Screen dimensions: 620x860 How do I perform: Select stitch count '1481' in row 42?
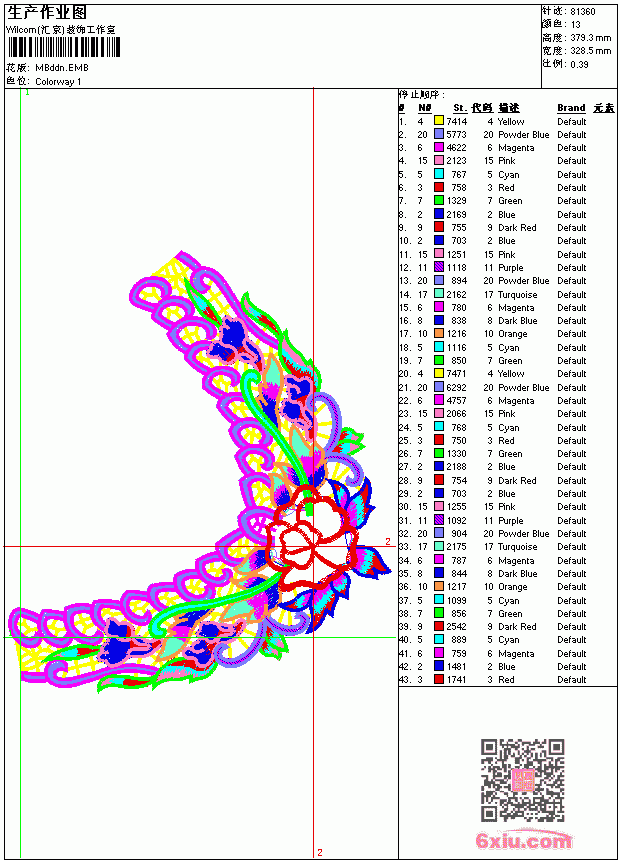(456, 666)
